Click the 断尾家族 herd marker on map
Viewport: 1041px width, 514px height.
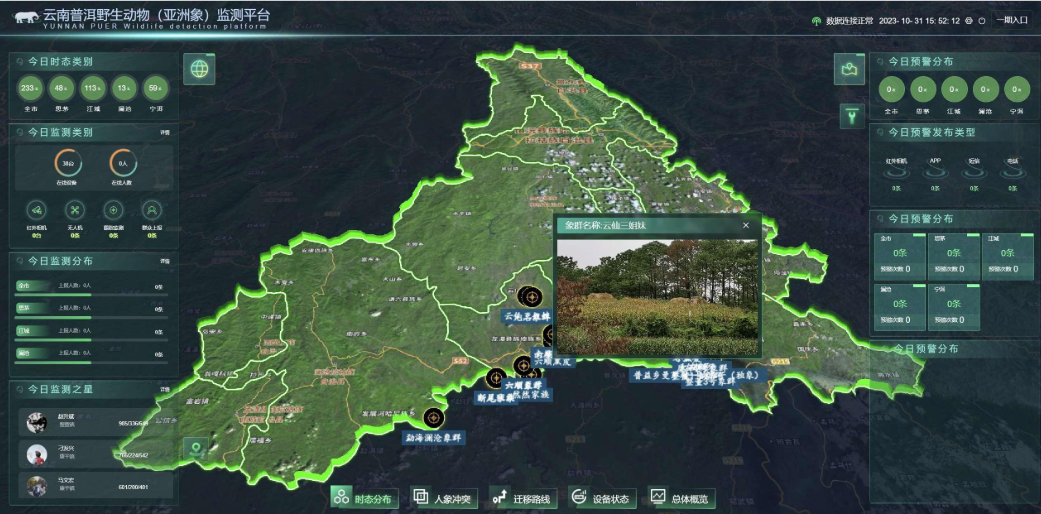pos(496,378)
